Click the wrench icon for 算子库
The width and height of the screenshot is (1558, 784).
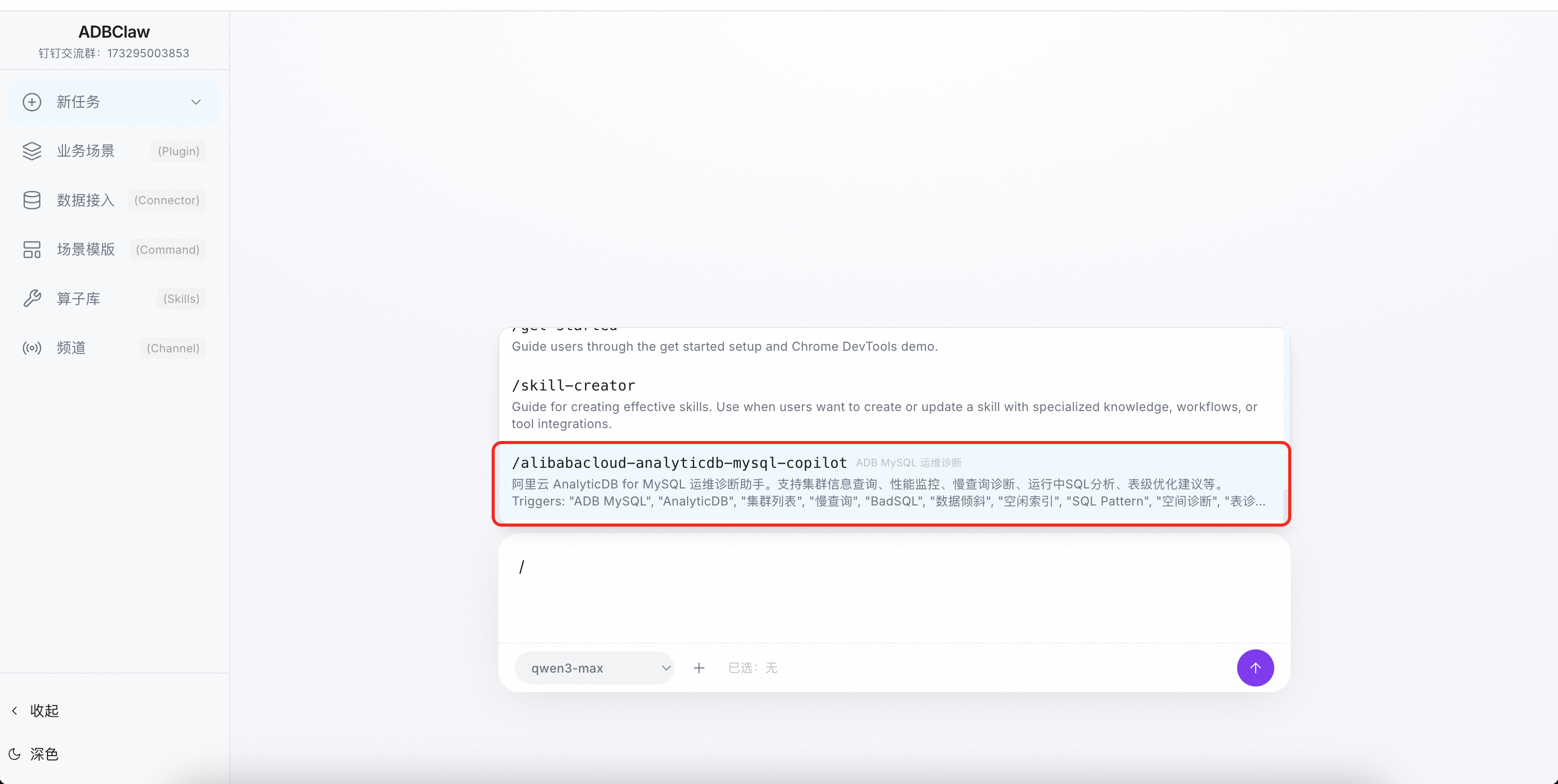click(x=32, y=299)
